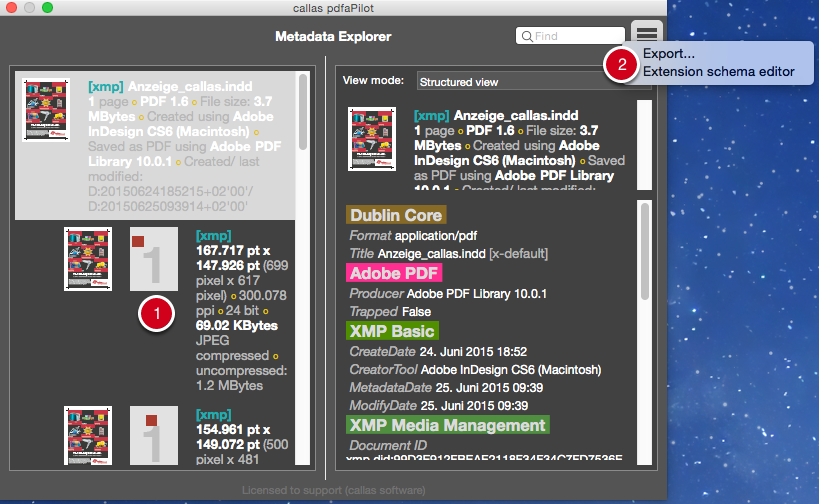The width and height of the screenshot is (819, 504).
Task: Click page thumbnail beside 167.717 pt image
Action: tap(88, 259)
